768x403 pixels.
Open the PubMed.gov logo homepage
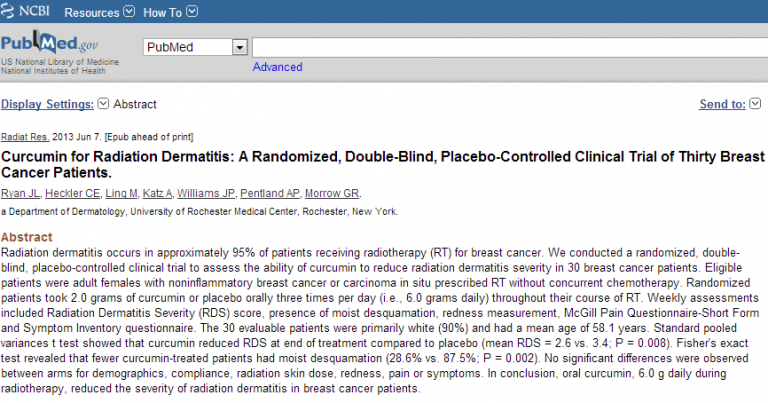point(49,44)
